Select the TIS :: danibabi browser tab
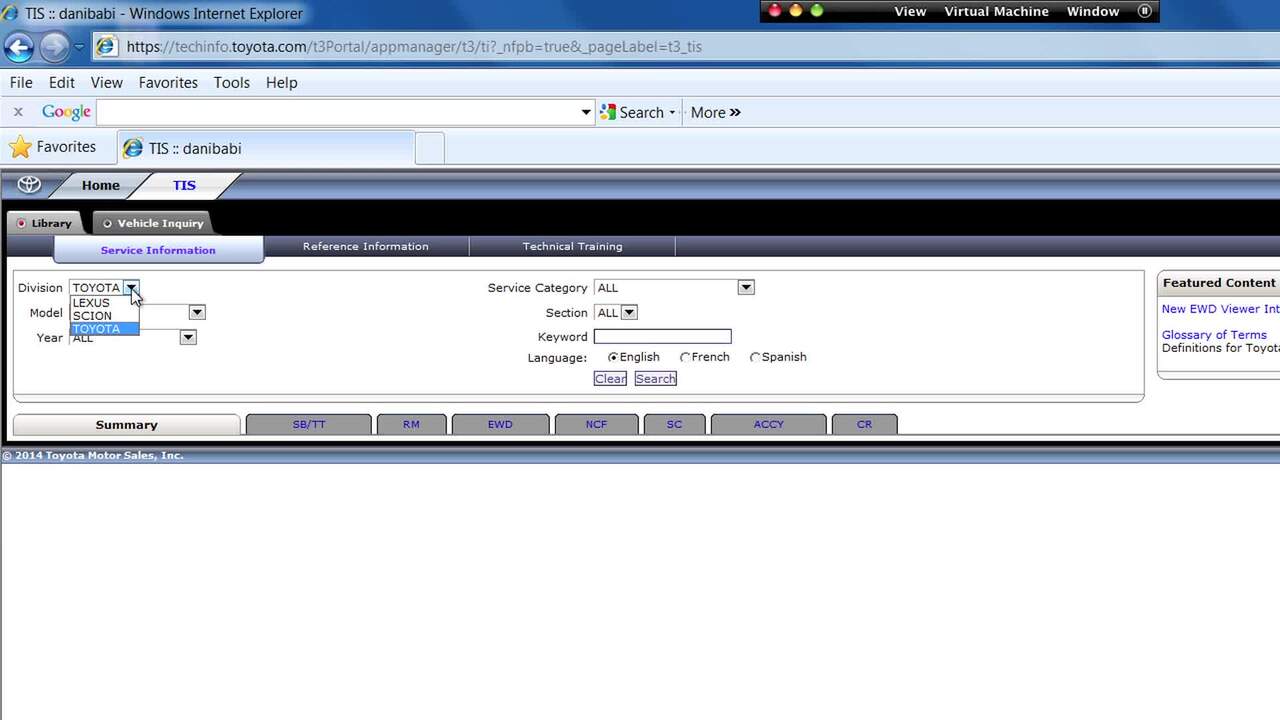 [265, 148]
